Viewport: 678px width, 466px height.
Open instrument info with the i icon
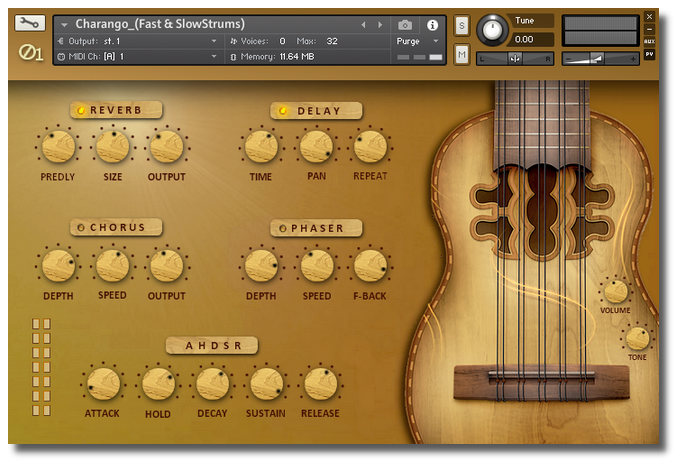click(x=432, y=25)
